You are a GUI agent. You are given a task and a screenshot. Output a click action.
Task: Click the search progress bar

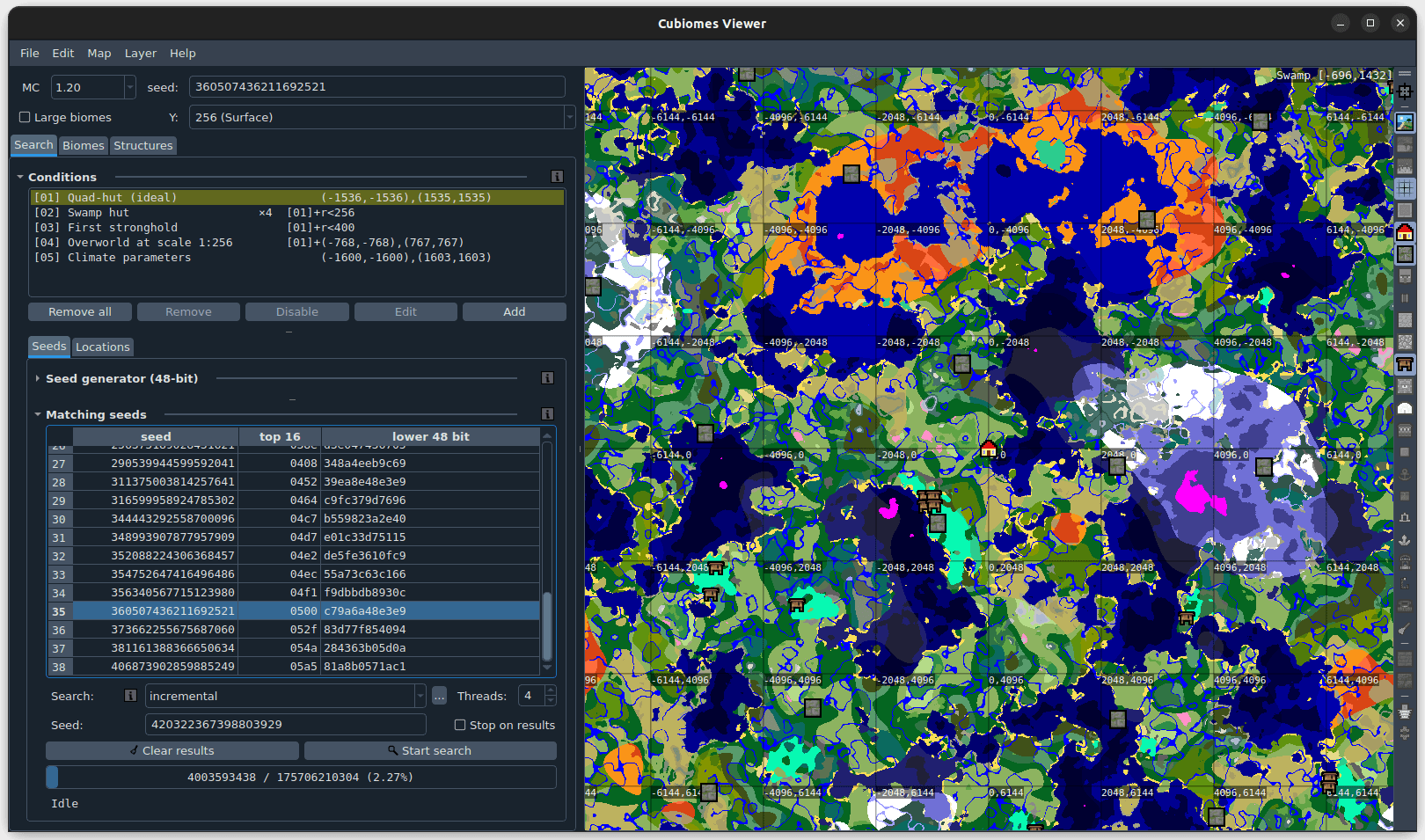point(301,777)
